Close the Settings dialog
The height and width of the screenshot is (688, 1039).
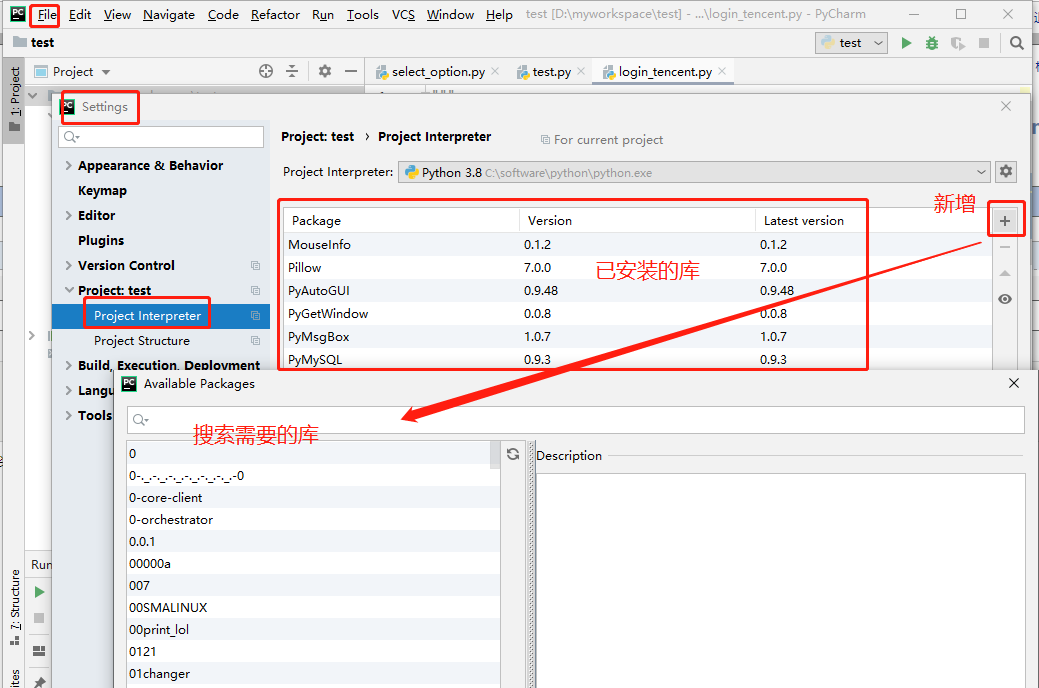pyautogui.click(x=1006, y=106)
